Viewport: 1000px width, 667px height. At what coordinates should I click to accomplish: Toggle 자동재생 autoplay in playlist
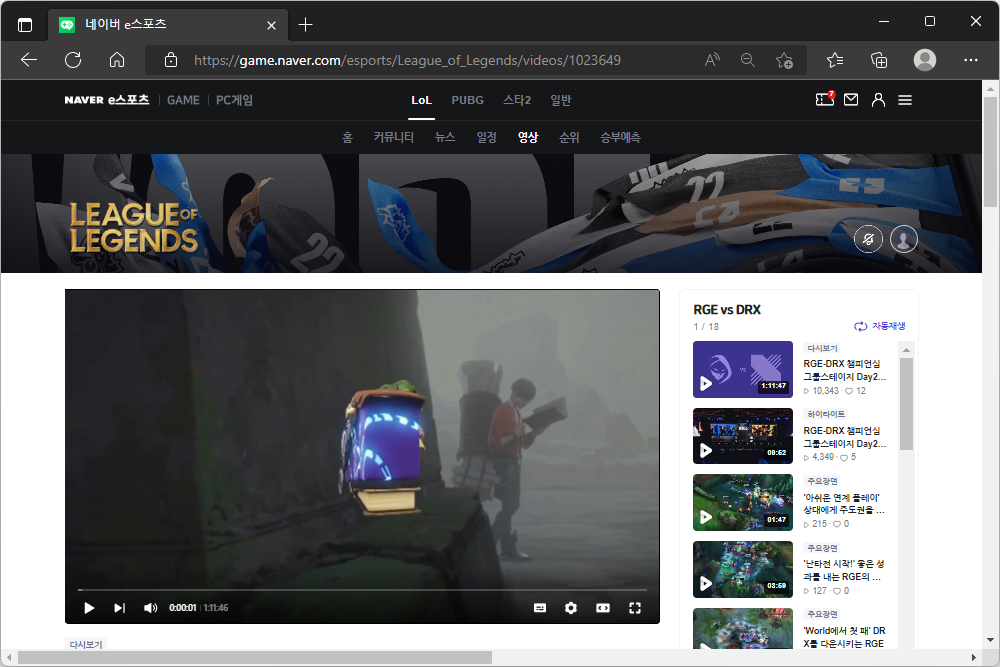click(x=879, y=326)
